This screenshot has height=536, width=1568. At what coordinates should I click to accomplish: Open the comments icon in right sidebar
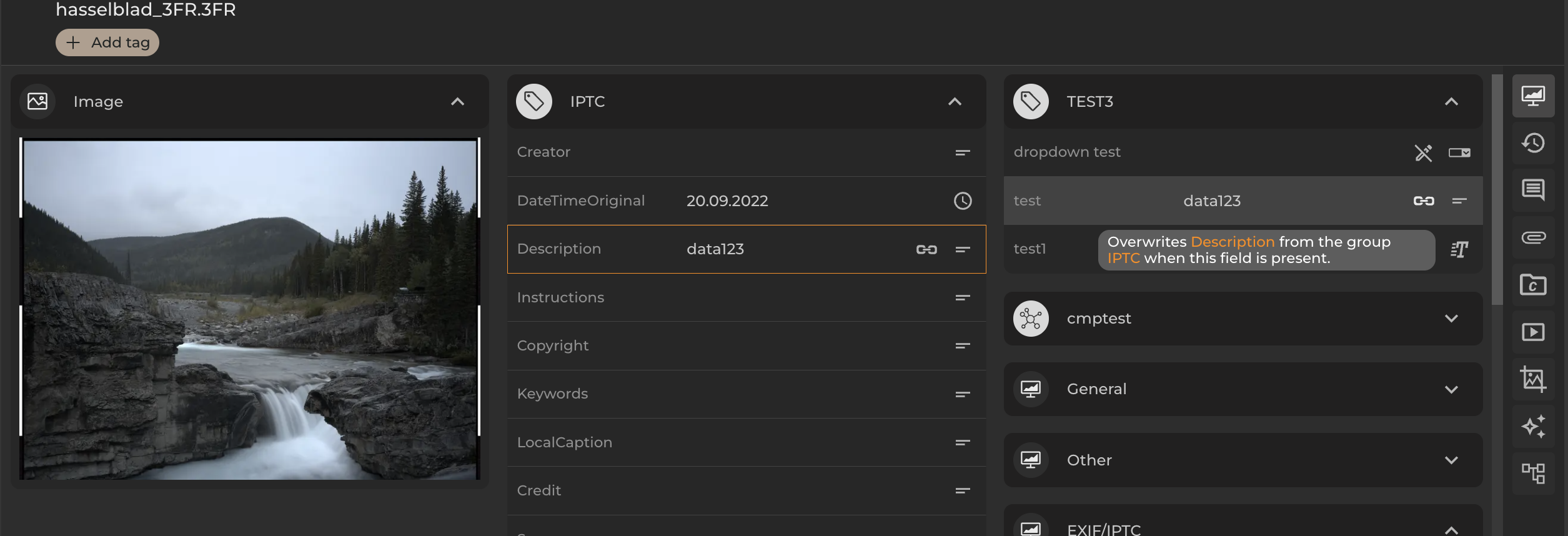[1533, 190]
